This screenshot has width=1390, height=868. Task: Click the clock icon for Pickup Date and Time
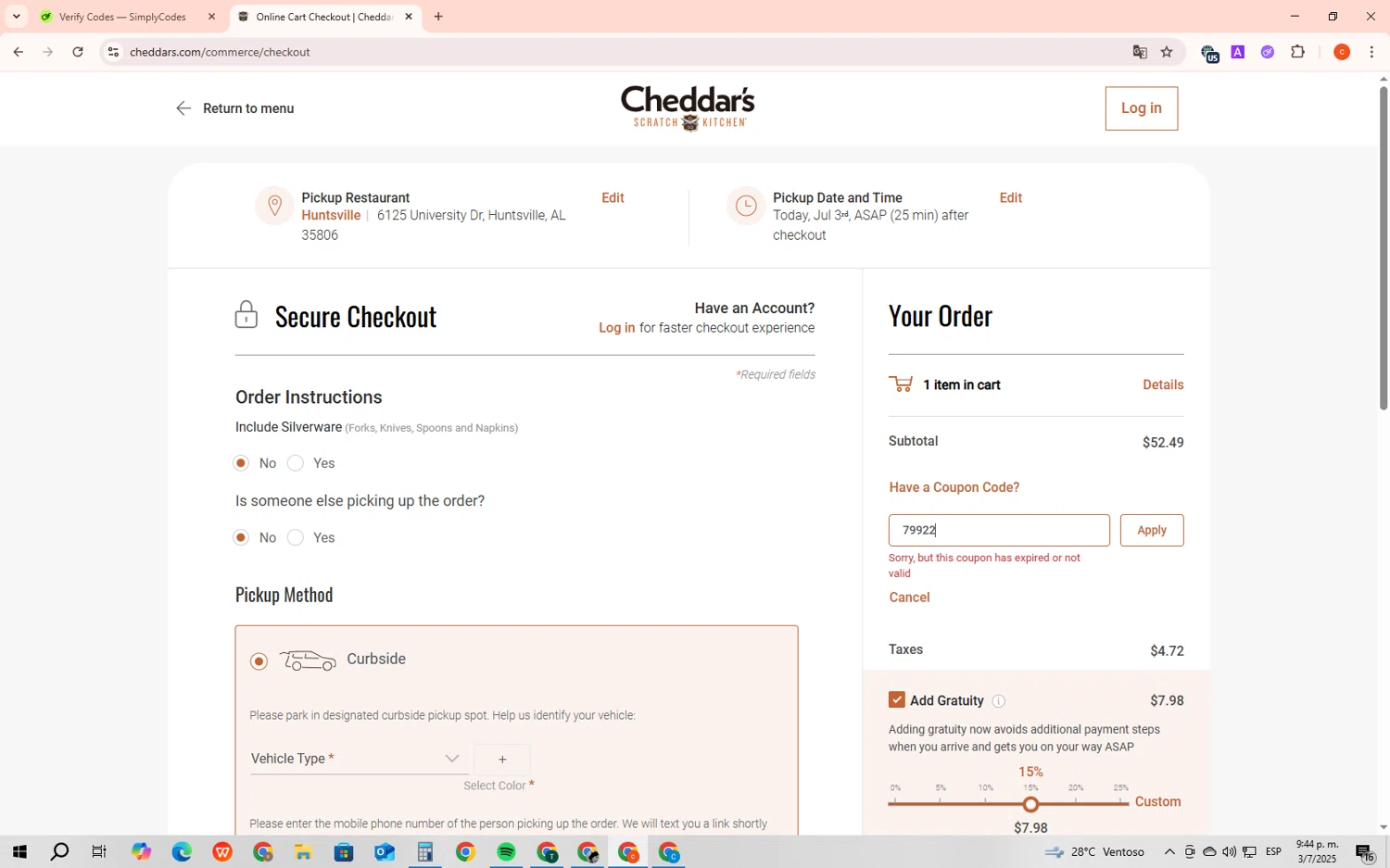(x=746, y=206)
